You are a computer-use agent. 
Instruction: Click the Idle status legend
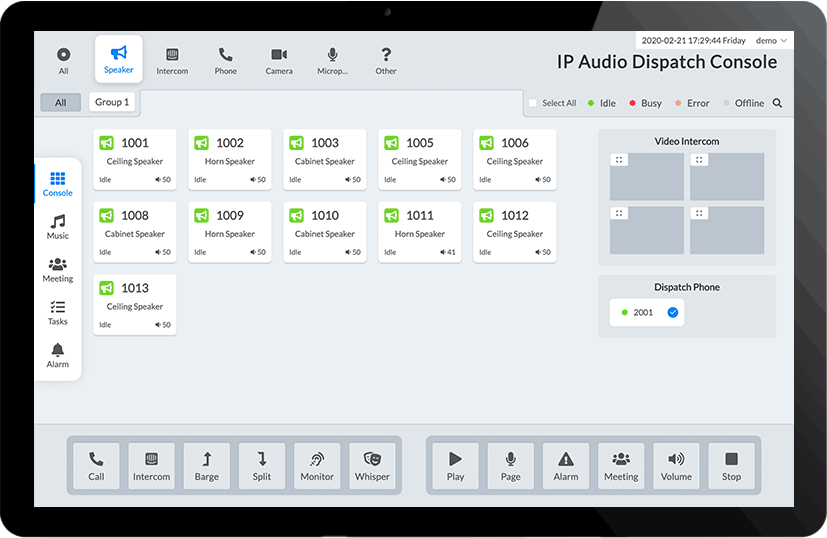tap(602, 103)
